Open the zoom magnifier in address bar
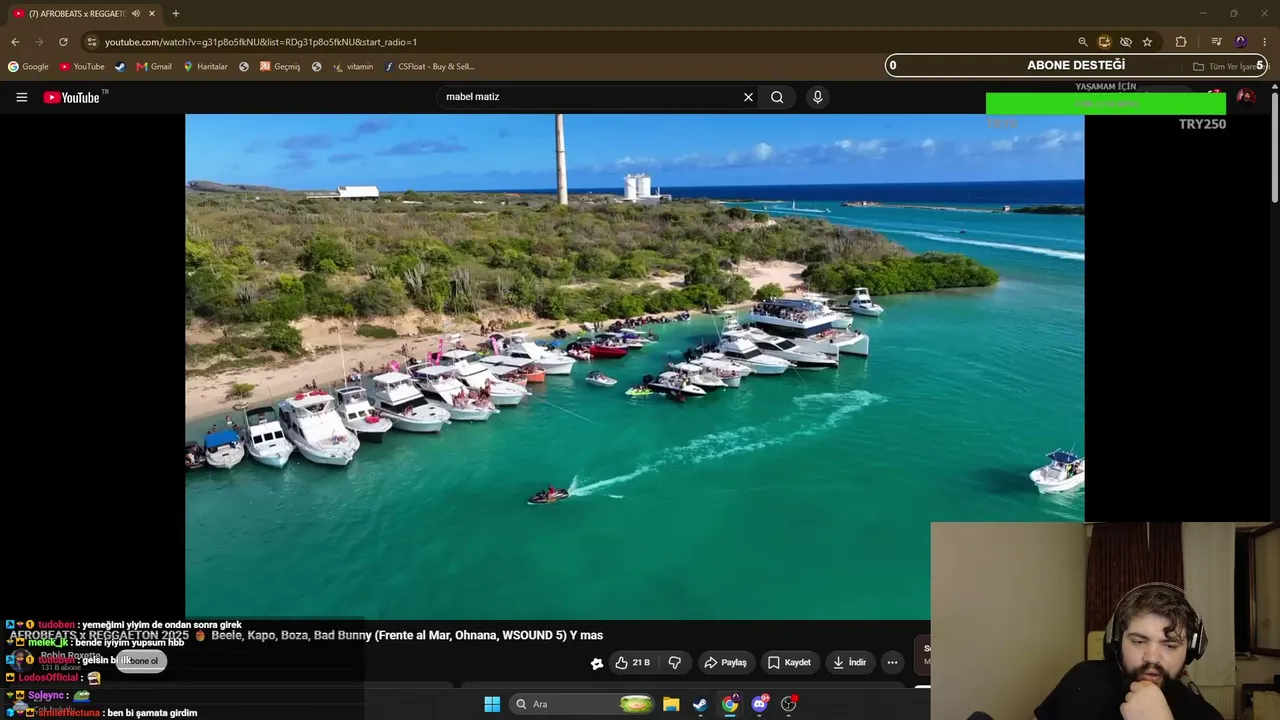1280x720 pixels. tap(1082, 42)
